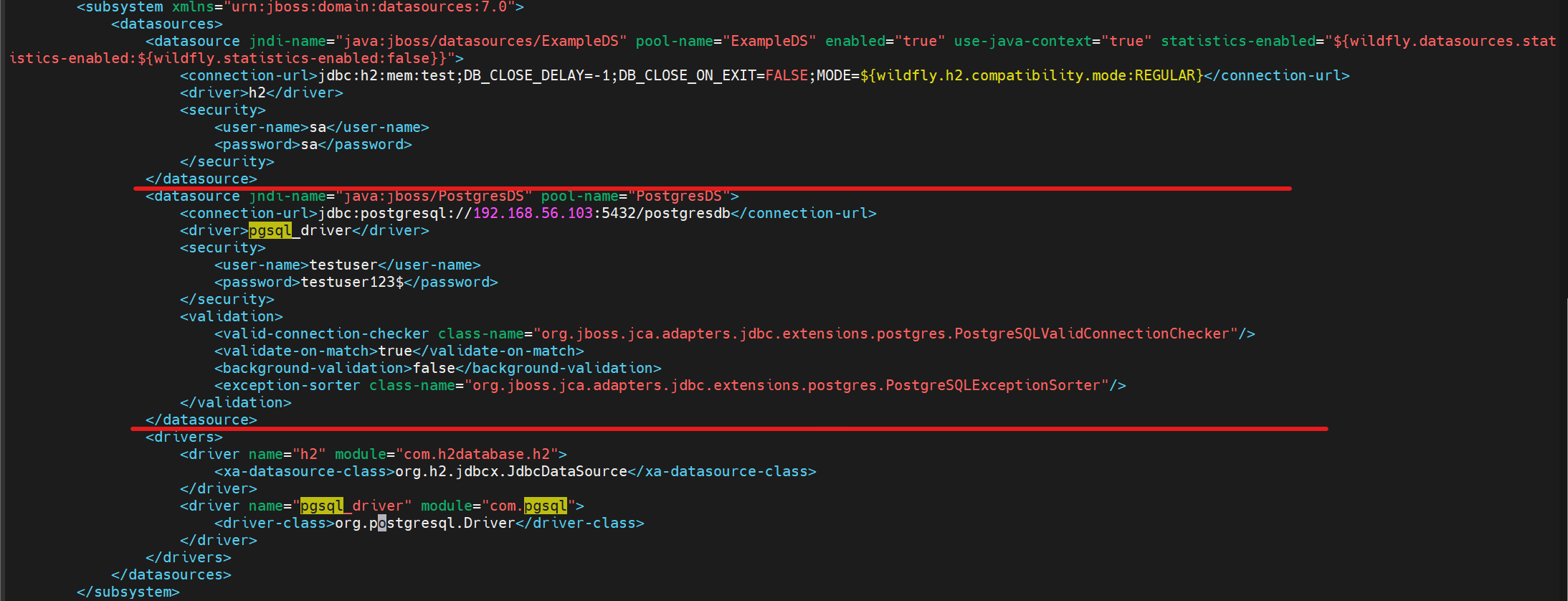Click pool-name "PostgresDS" value
This screenshot has width=1568, height=601.
[679, 197]
